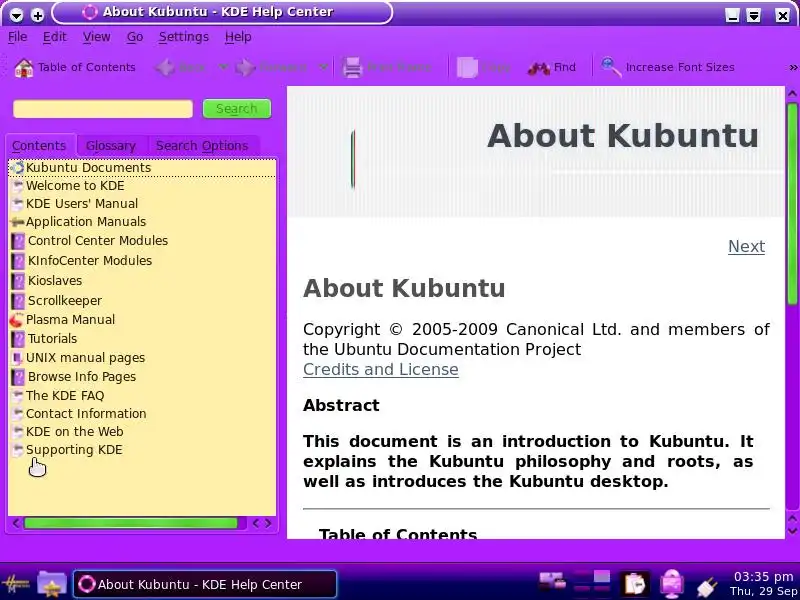This screenshot has height=600, width=800.
Task: Expand the toolbar overflow chevron
Action: click(x=793, y=67)
